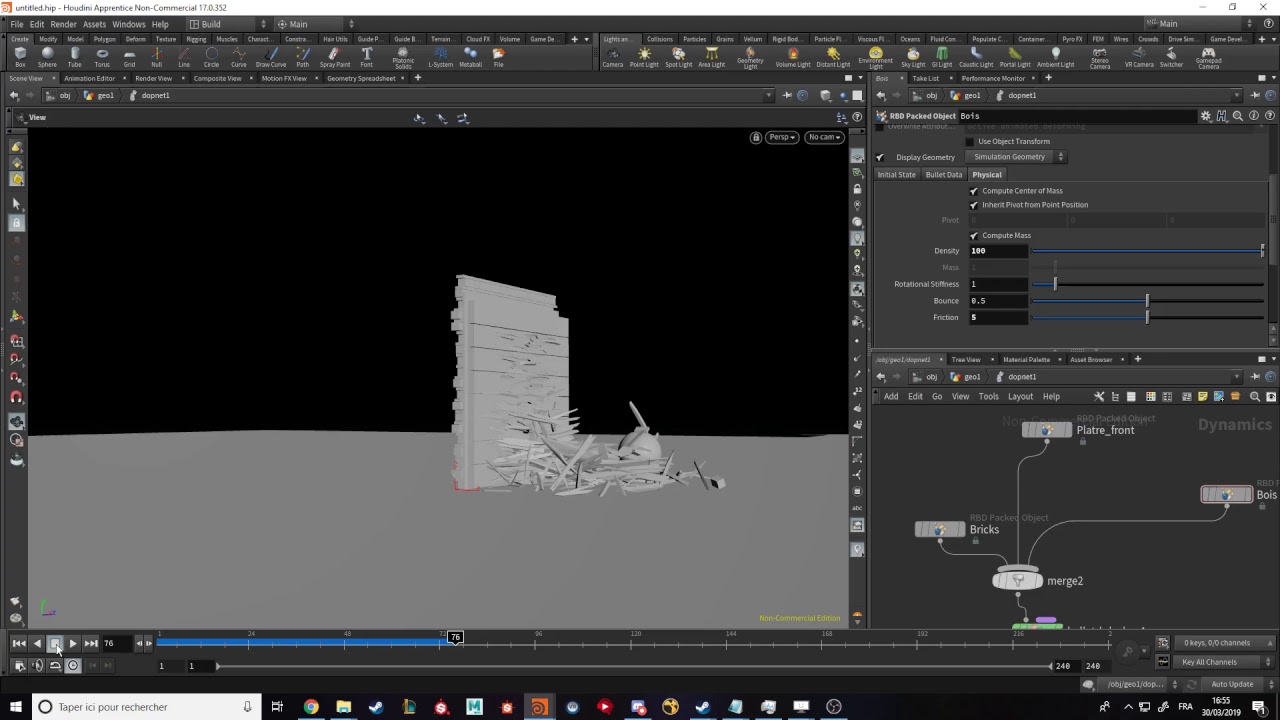Add an L-System from the shelf
This screenshot has height=720, width=1280.
[x=440, y=57]
